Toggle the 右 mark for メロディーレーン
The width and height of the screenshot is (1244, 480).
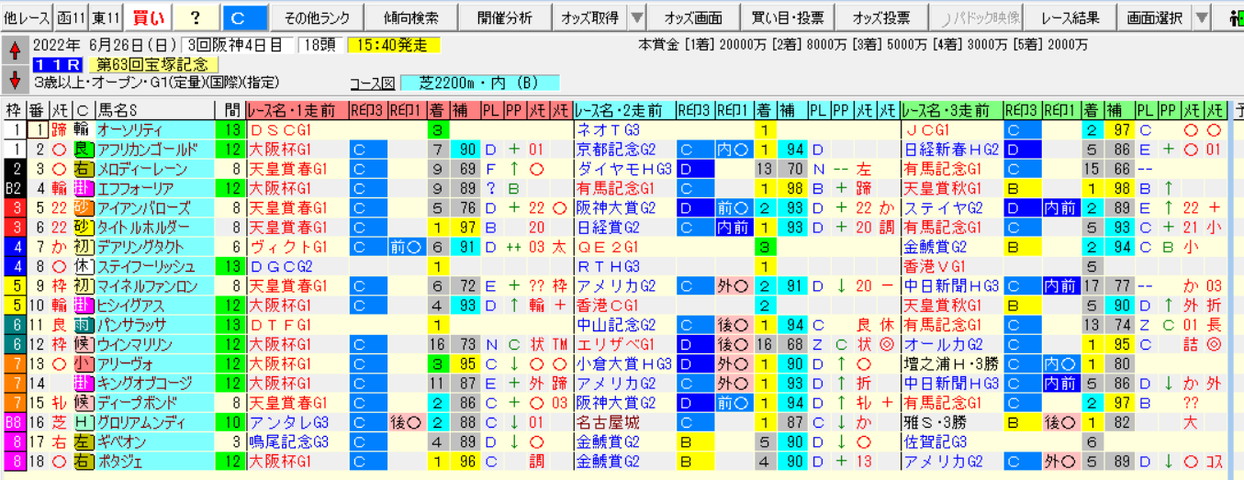point(83,169)
